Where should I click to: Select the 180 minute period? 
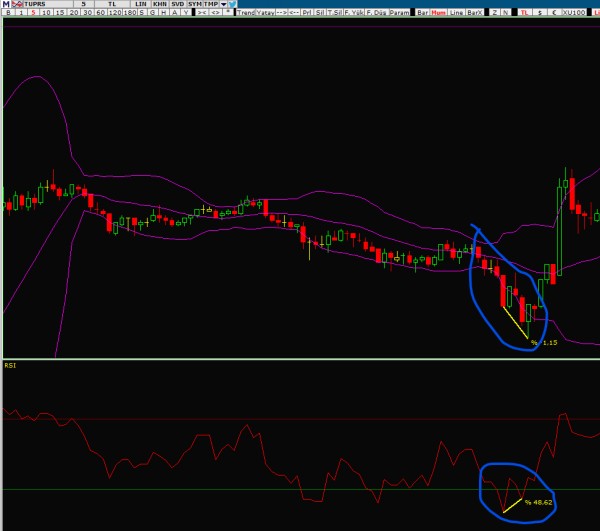pyautogui.click(x=130, y=13)
